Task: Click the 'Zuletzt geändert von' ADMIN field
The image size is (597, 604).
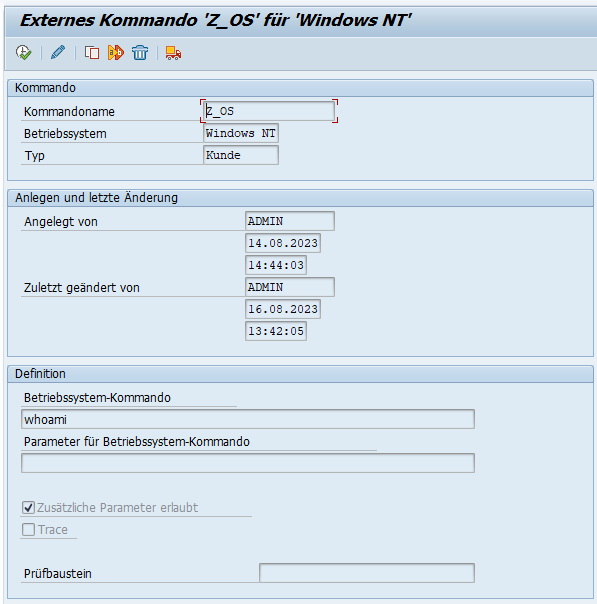Action: pos(290,287)
